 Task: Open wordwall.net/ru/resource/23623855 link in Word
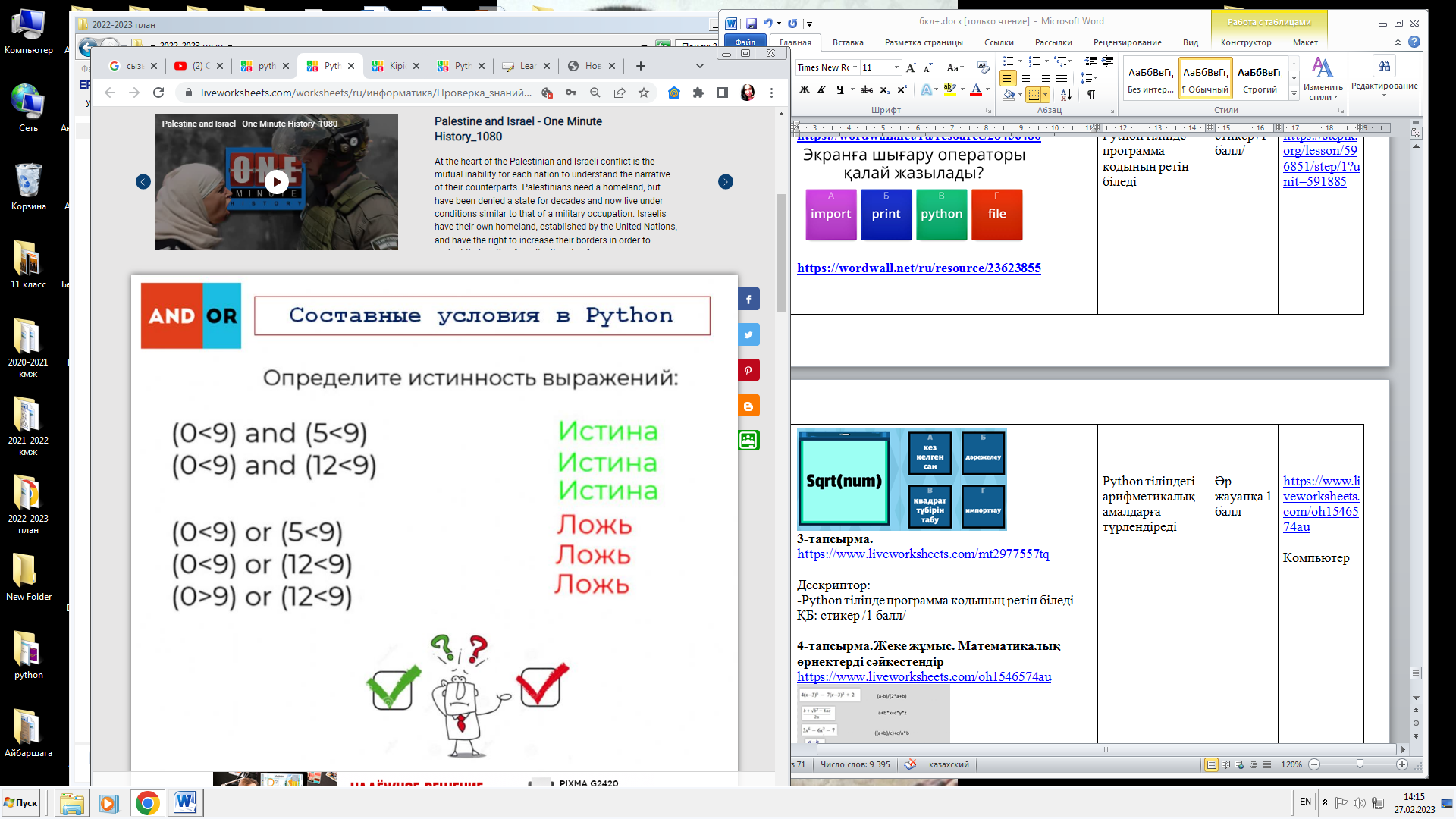pyautogui.click(x=918, y=268)
